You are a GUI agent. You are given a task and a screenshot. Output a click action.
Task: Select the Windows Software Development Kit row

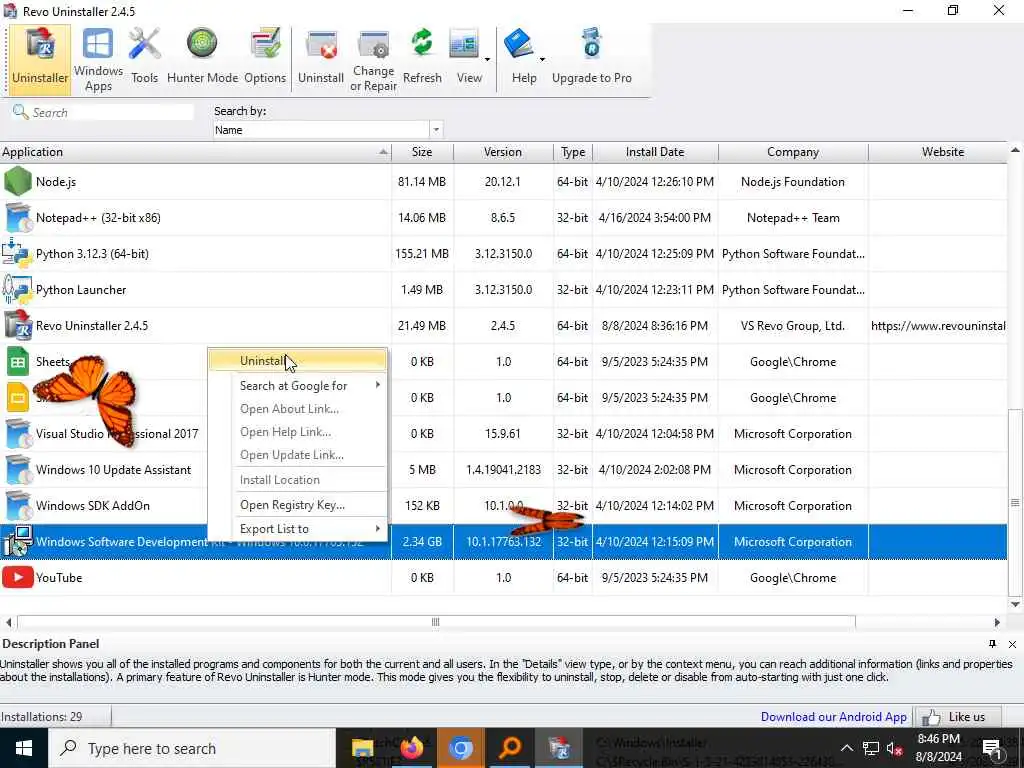[x=503, y=541]
